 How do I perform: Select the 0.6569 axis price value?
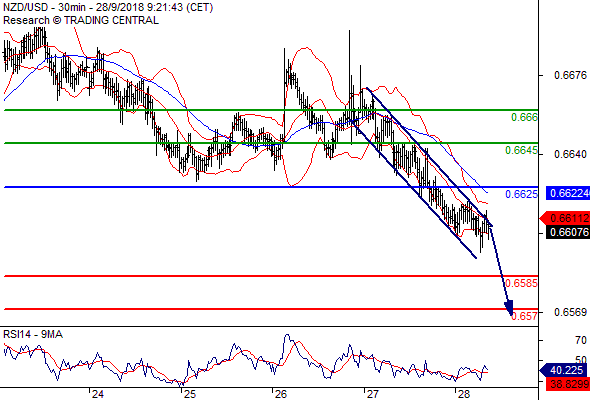[570, 312]
